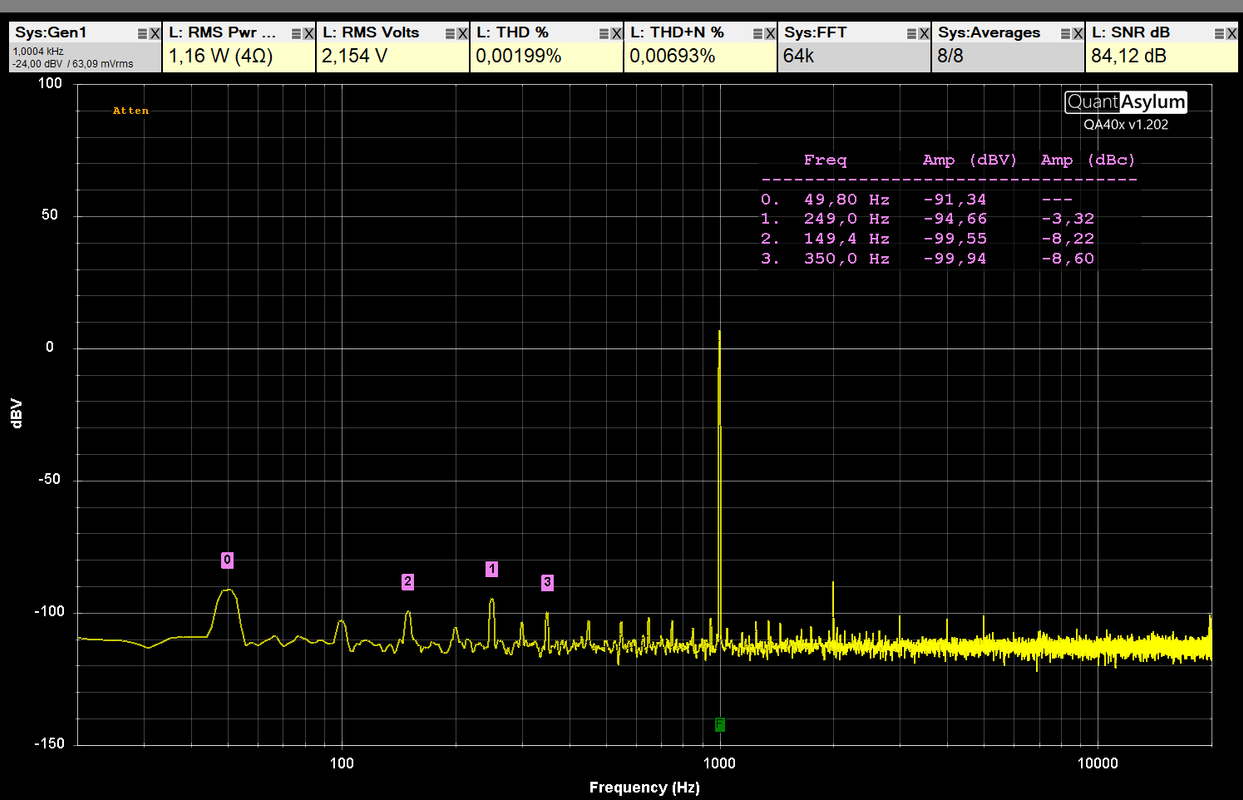Select peak marker 1 on the spectrum
1243x800 pixels.
pos(491,569)
